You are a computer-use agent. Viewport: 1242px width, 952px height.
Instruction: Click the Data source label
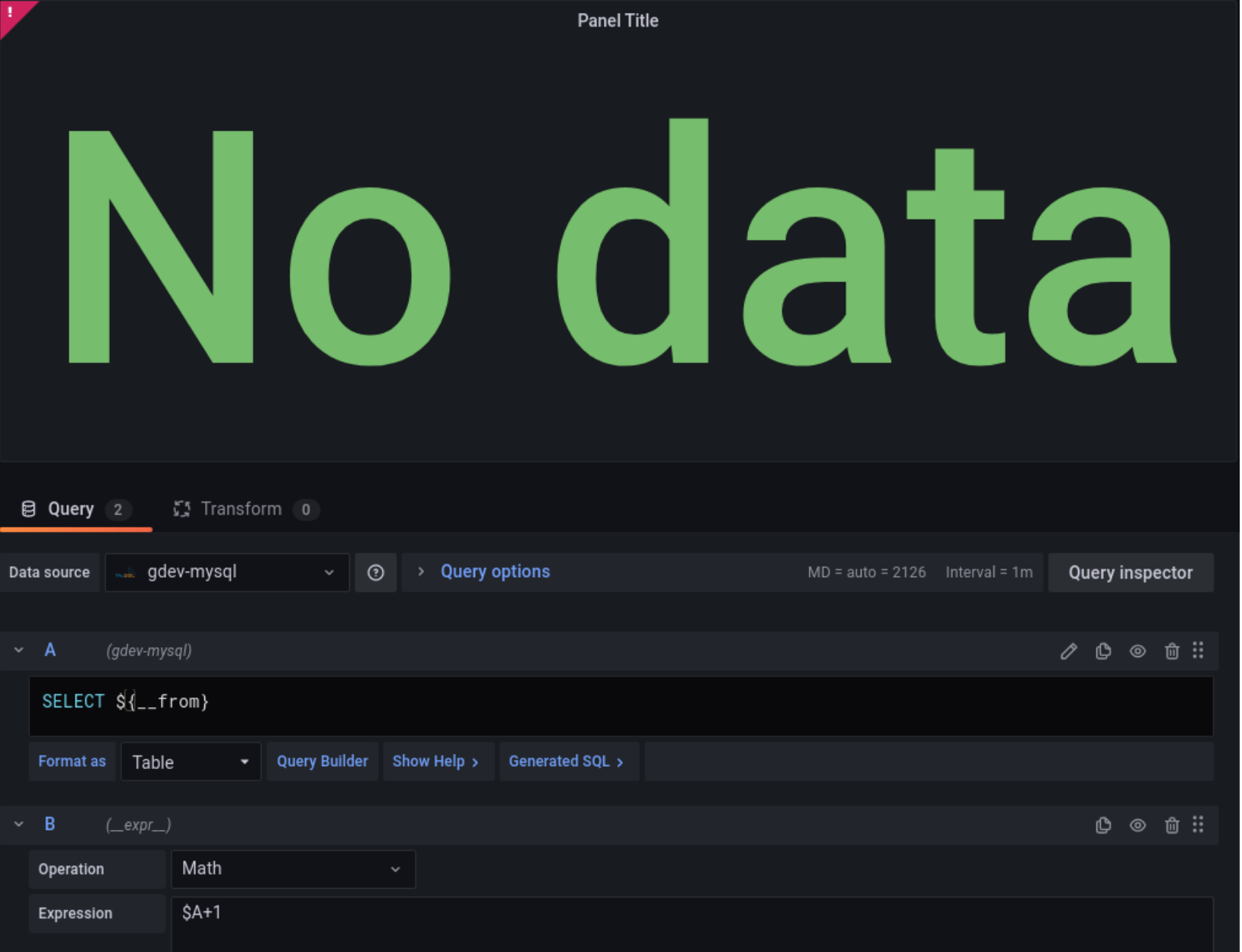click(x=50, y=572)
